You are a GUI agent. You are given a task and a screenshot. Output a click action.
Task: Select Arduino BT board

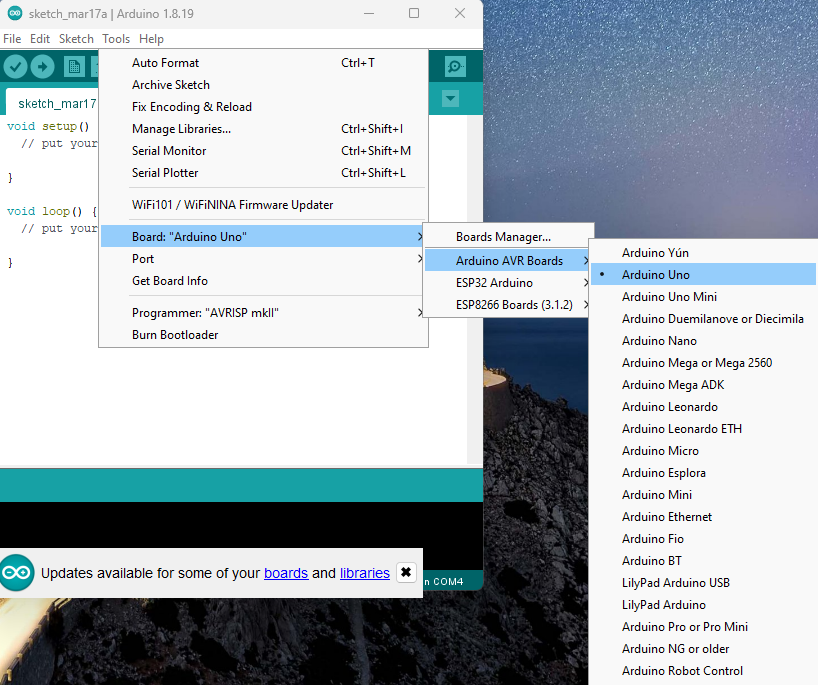pos(703,561)
